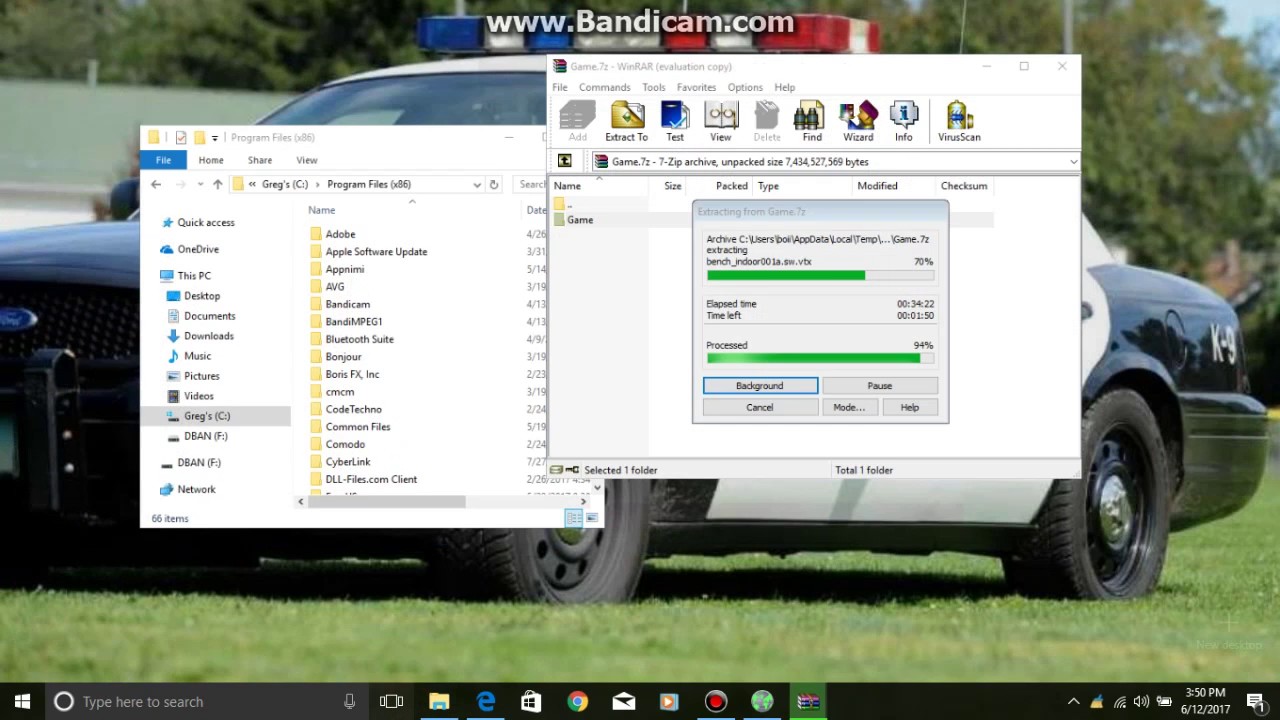Click the taskbar search box
This screenshot has height=720, width=1280.
click(x=205, y=702)
